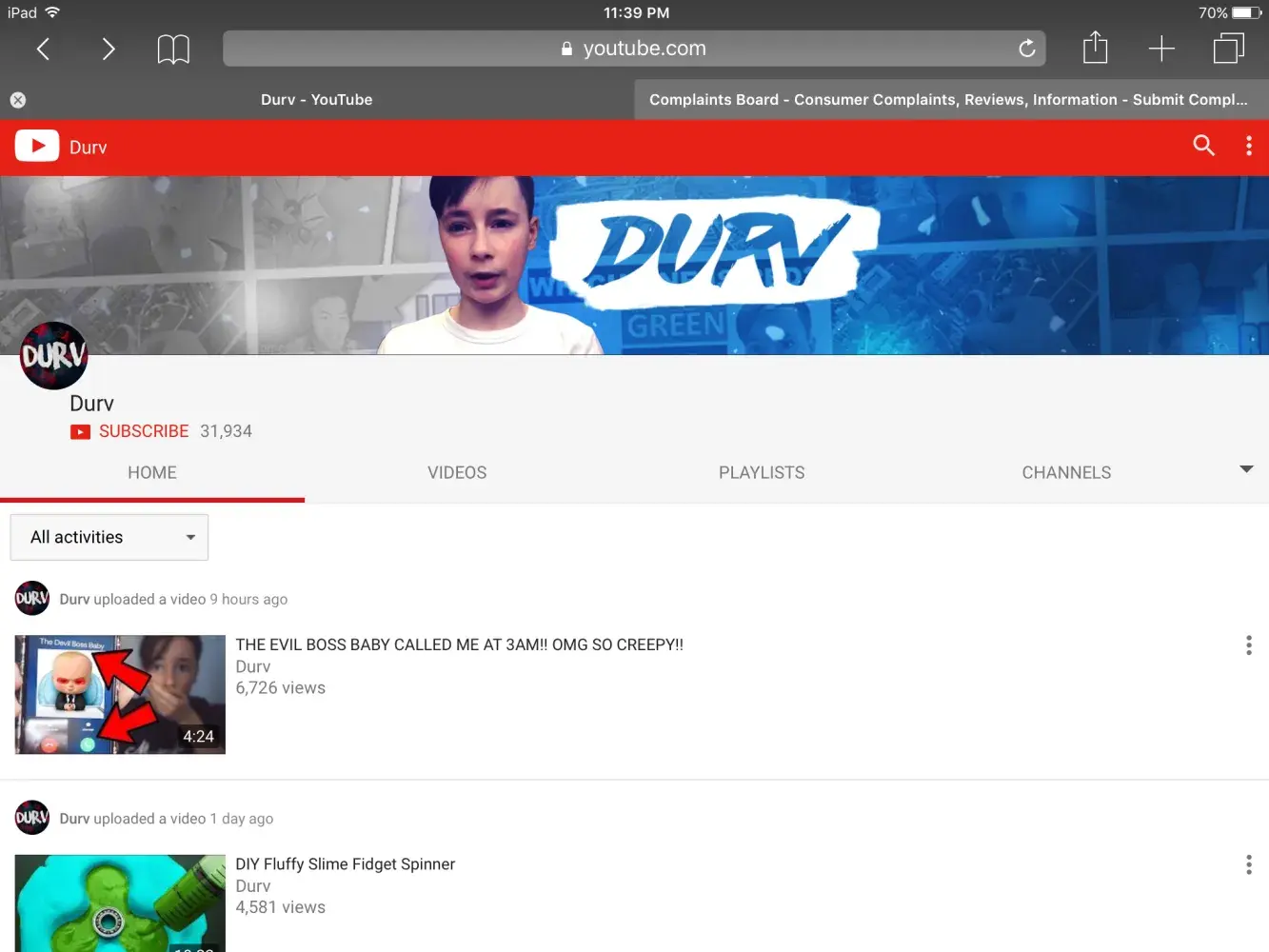Viewport: 1269px width, 952px height.
Task: Open the Safari share sheet icon
Action: [x=1096, y=48]
